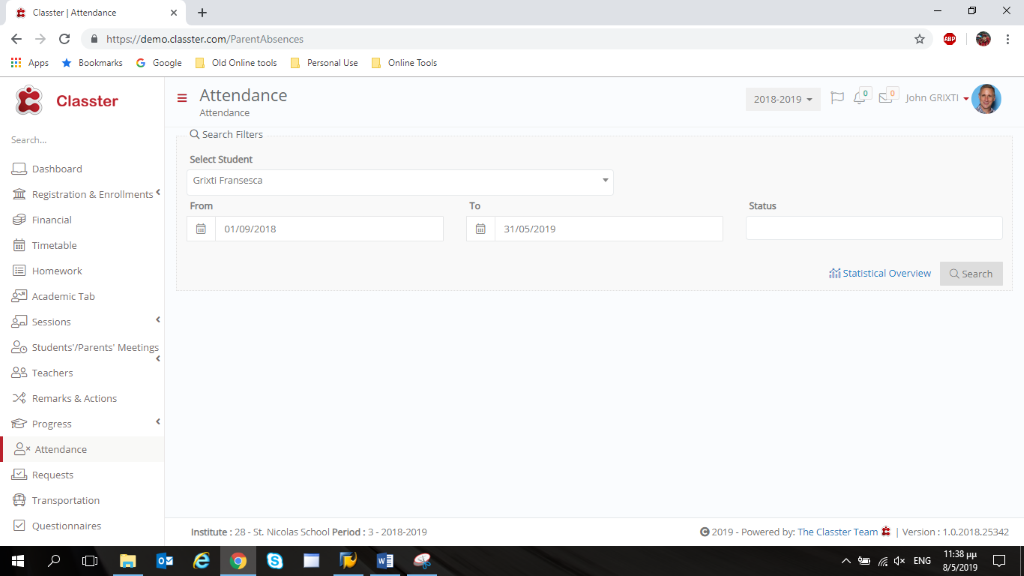Screen dimensions: 1024x576
Task: Click the flag icon in header
Action: point(837,98)
